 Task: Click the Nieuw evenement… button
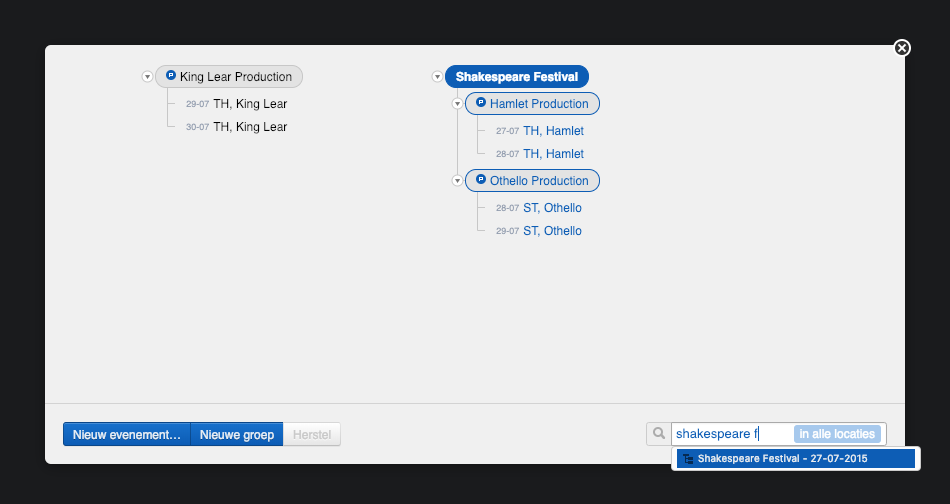point(127,435)
